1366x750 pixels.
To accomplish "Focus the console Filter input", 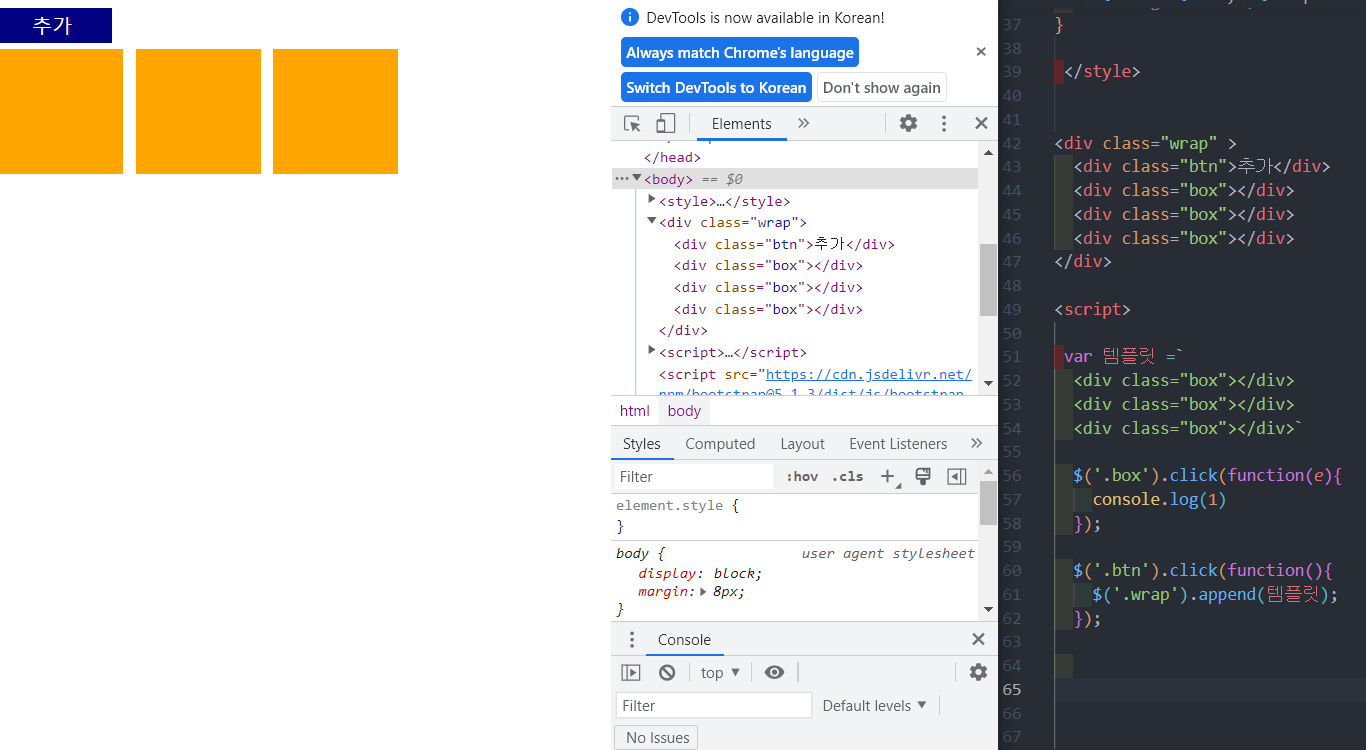I will click(x=713, y=706).
